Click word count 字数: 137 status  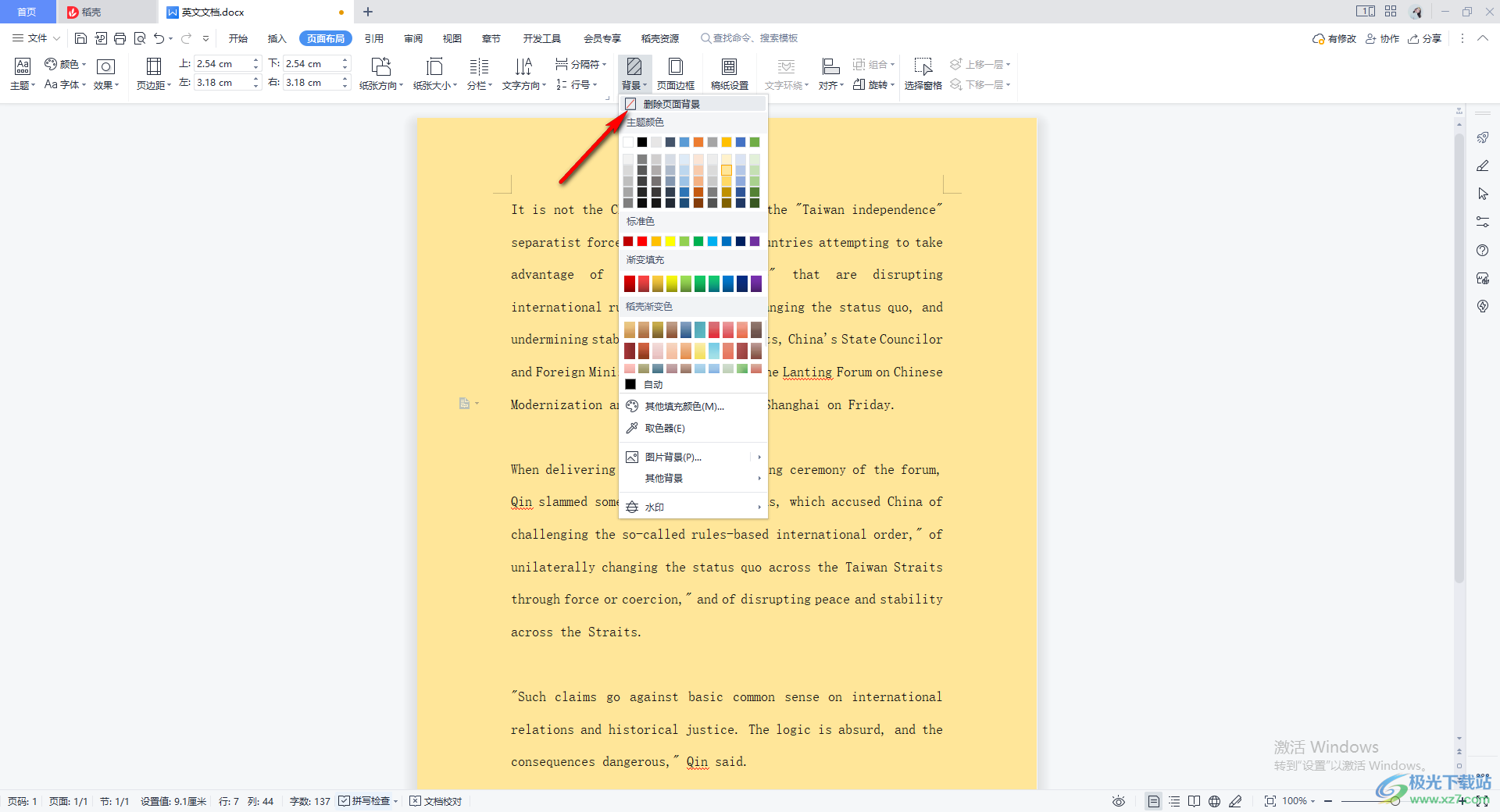click(310, 801)
